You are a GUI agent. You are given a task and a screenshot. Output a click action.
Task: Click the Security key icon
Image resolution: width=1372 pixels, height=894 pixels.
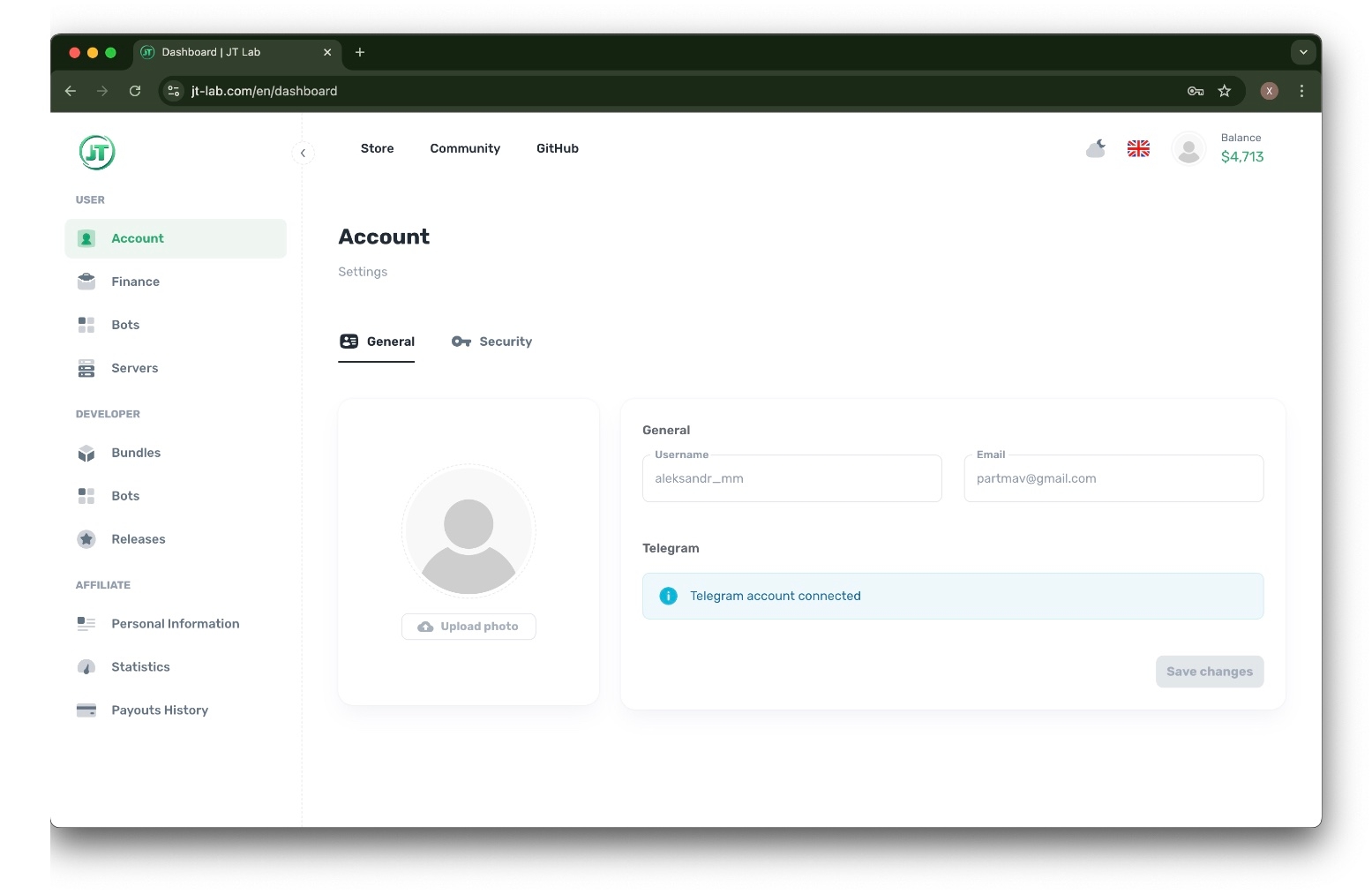(461, 342)
